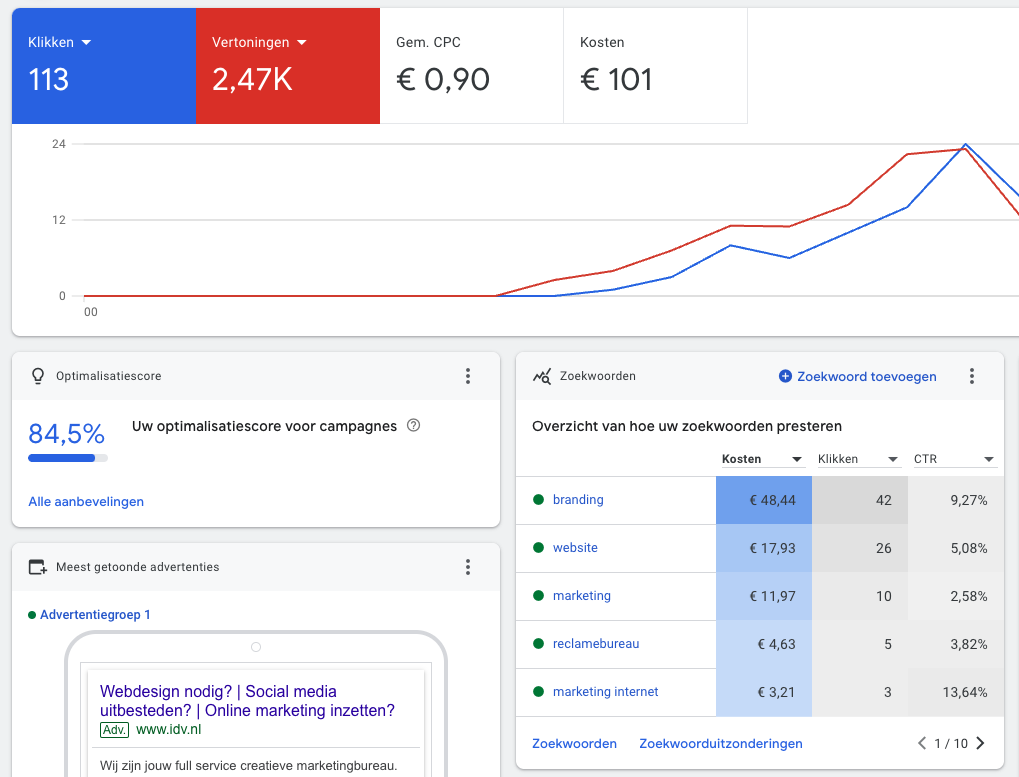
Task: Select the Gem. CPC metric card
Action: click(471, 66)
